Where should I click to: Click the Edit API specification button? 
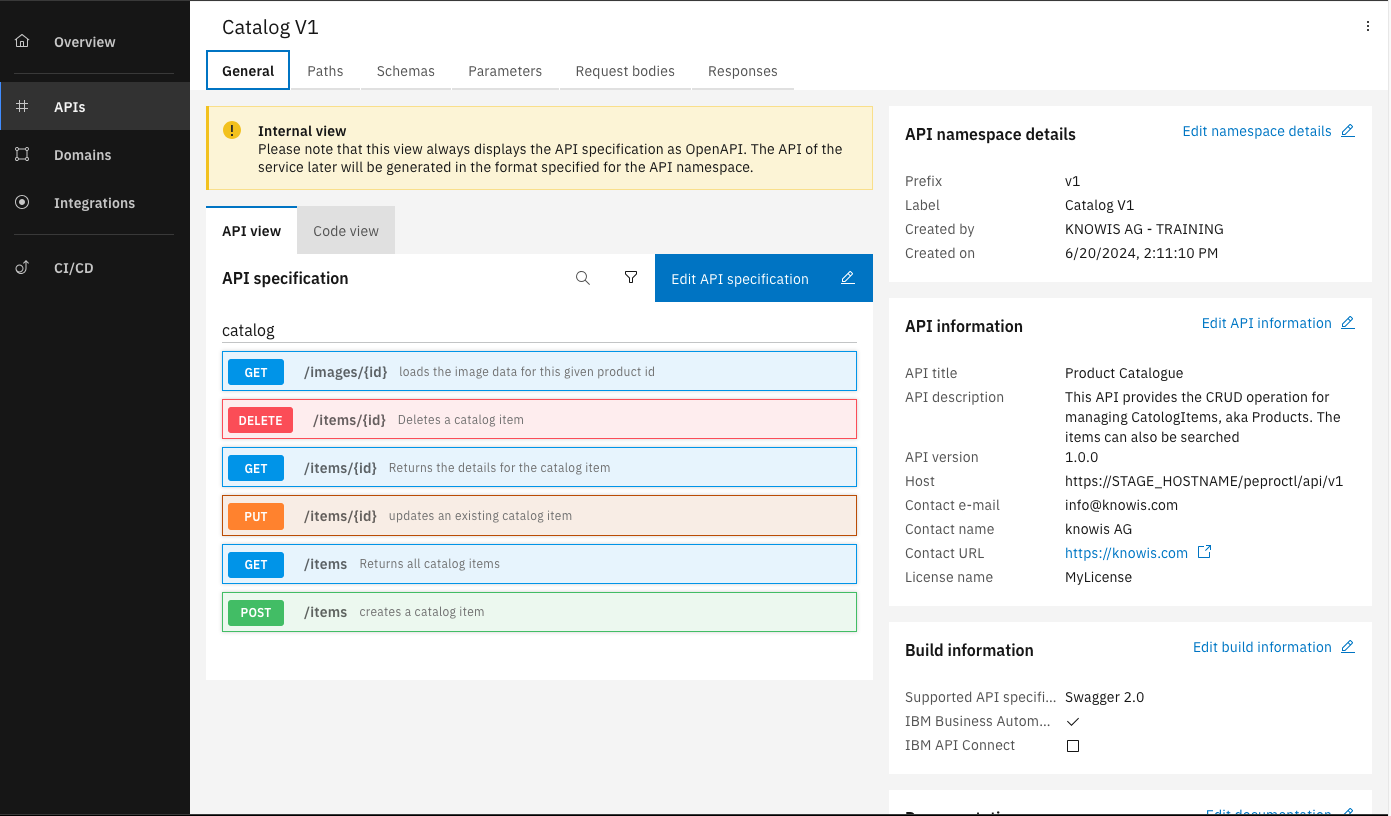tap(763, 278)
